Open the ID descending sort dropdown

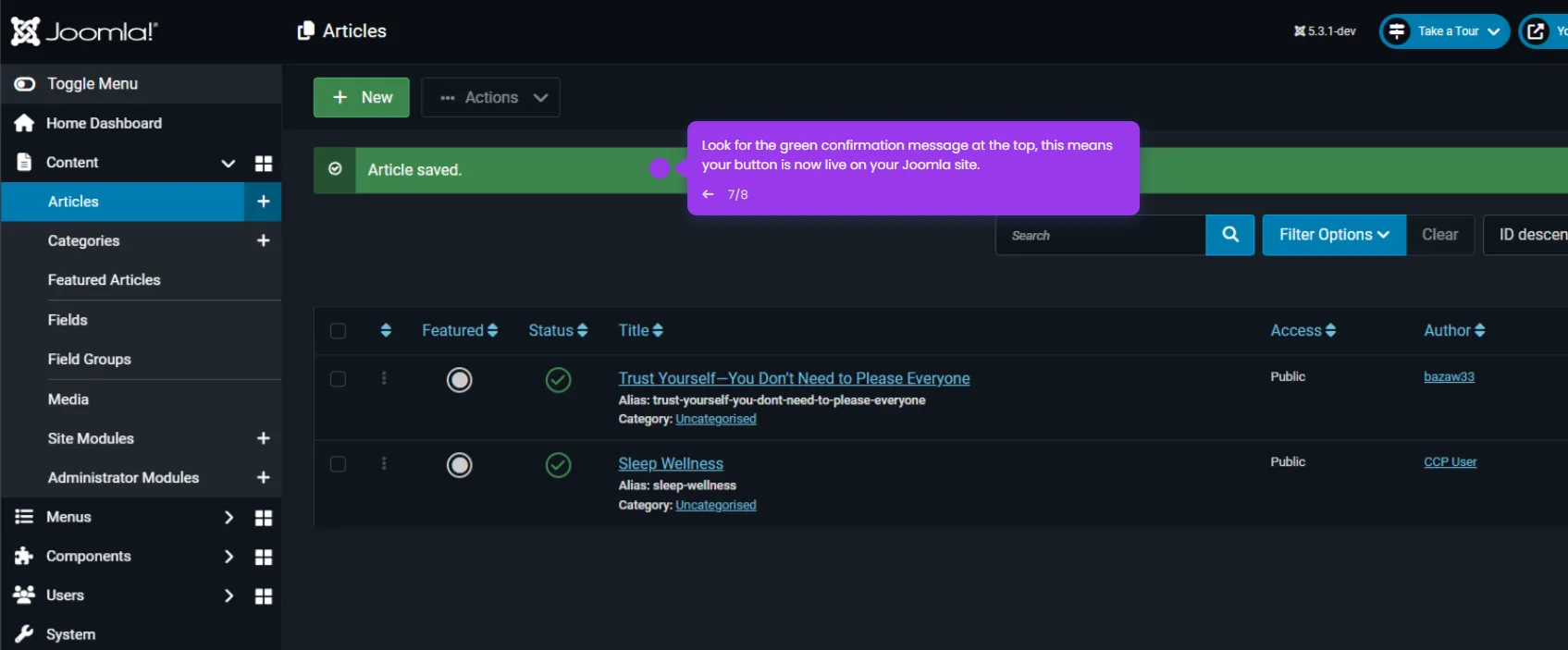coord(1525,235)
